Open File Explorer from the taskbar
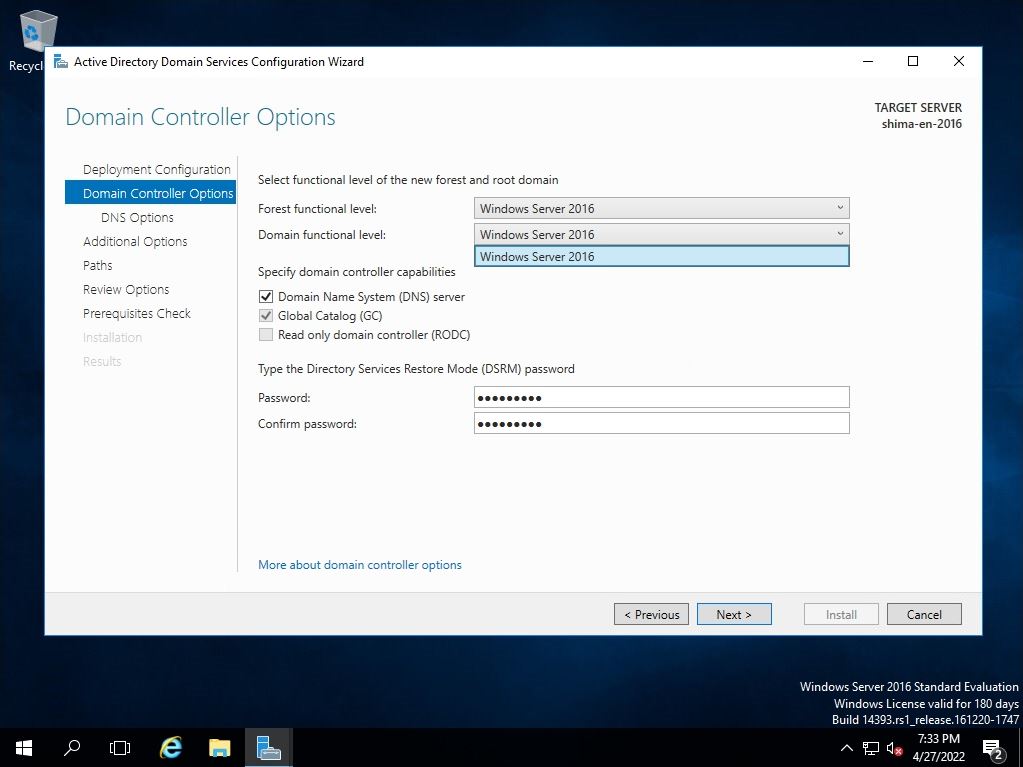This screenshot has height=767, width=1023. point(219,747)
